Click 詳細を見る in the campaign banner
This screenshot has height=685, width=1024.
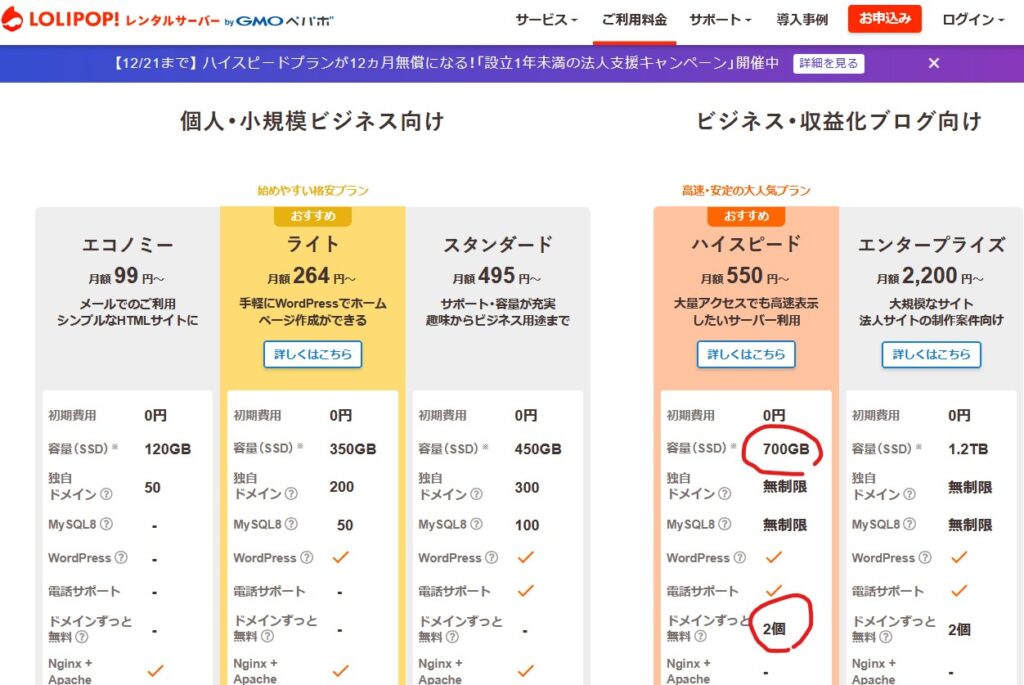pyautogui.click(x=828, y=63)
